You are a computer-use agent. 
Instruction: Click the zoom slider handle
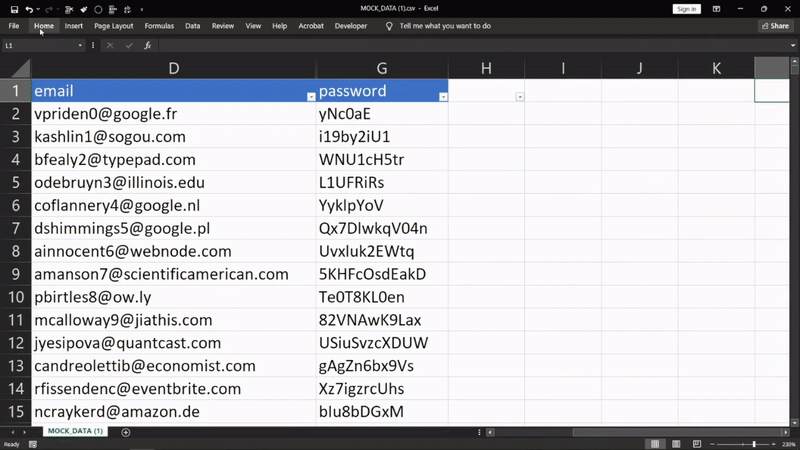coord(754,444)
